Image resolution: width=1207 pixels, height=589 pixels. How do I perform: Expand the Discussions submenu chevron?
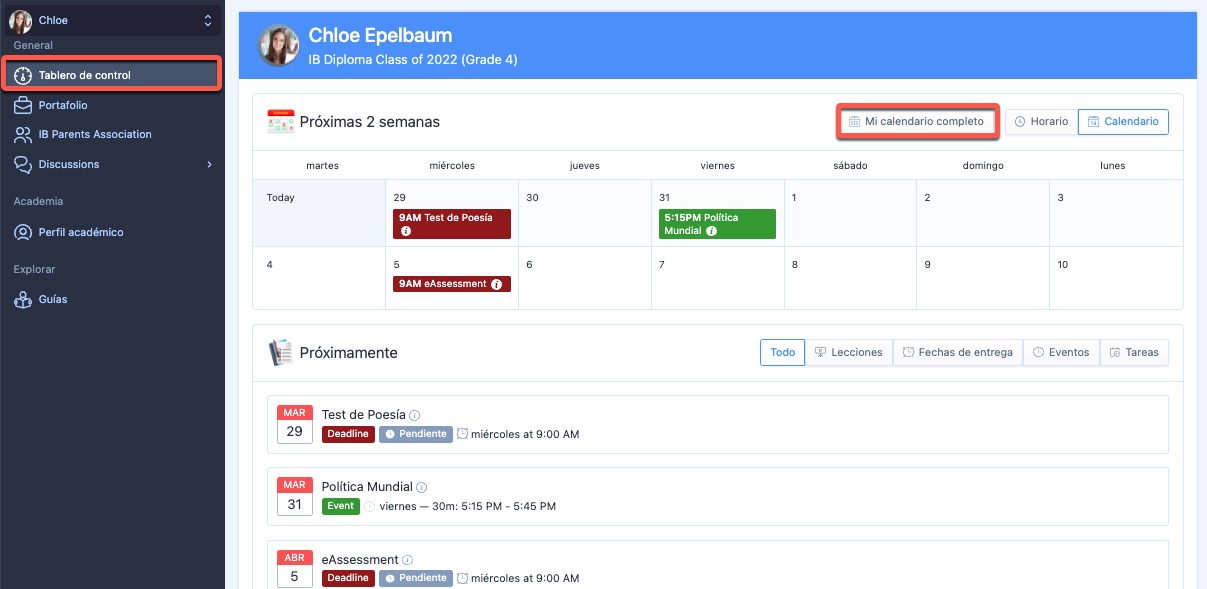[209, 164]
